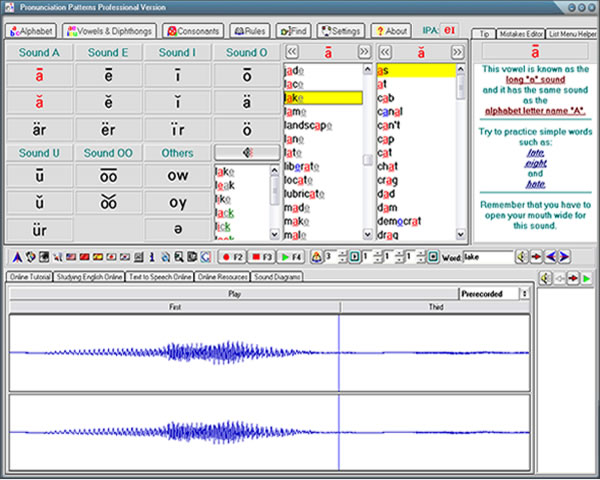Click the long ē sound button
This screenshot has width=600, height=480.
click(x=109, y=76)
